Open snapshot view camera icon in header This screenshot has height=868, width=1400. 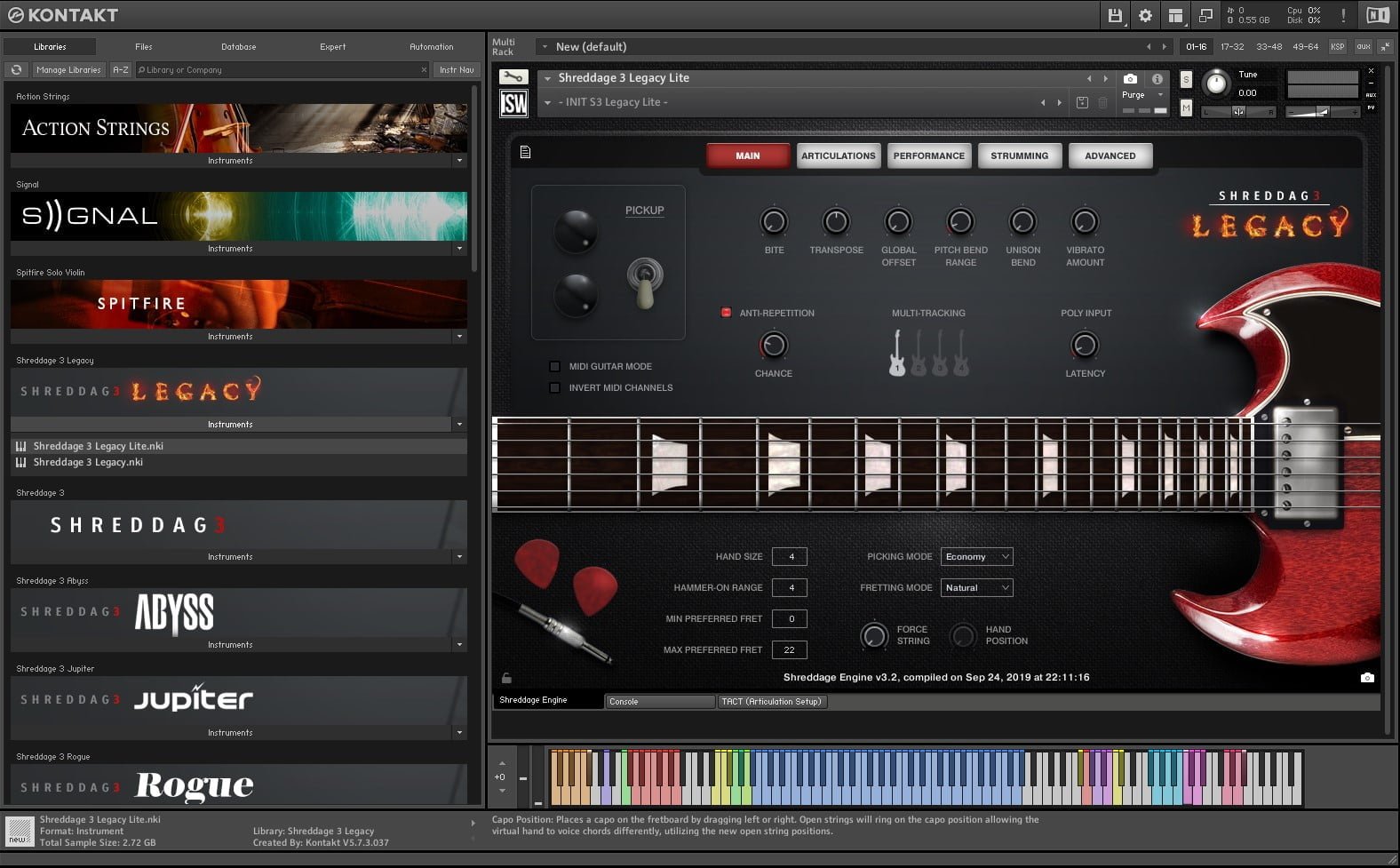1130,78
